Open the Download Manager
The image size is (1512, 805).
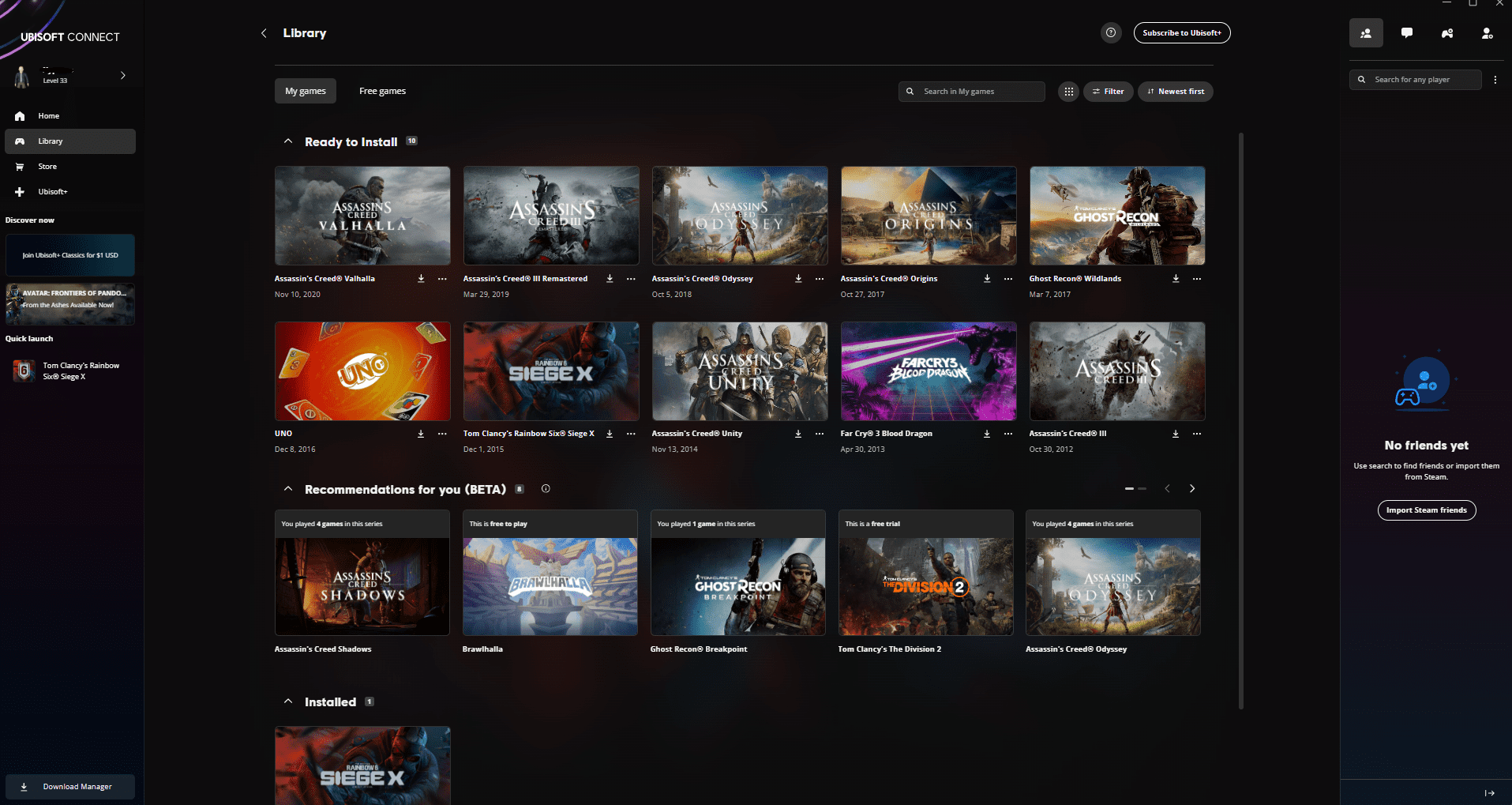pos(69,786)
